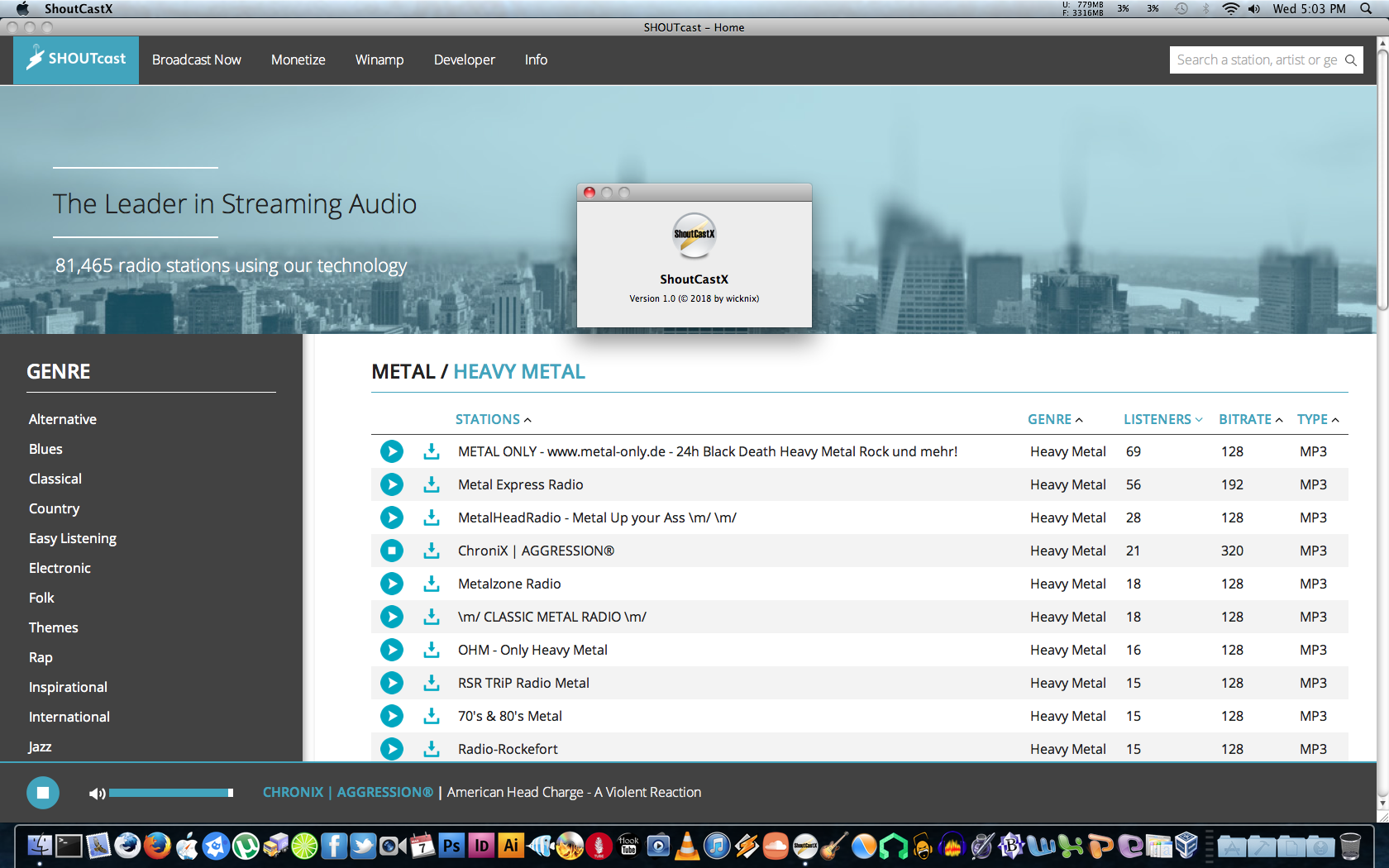The width and height of the screenshot is (1389, 868).
Task: Click the page vertical scrollbar
Action: (1382, 182)
